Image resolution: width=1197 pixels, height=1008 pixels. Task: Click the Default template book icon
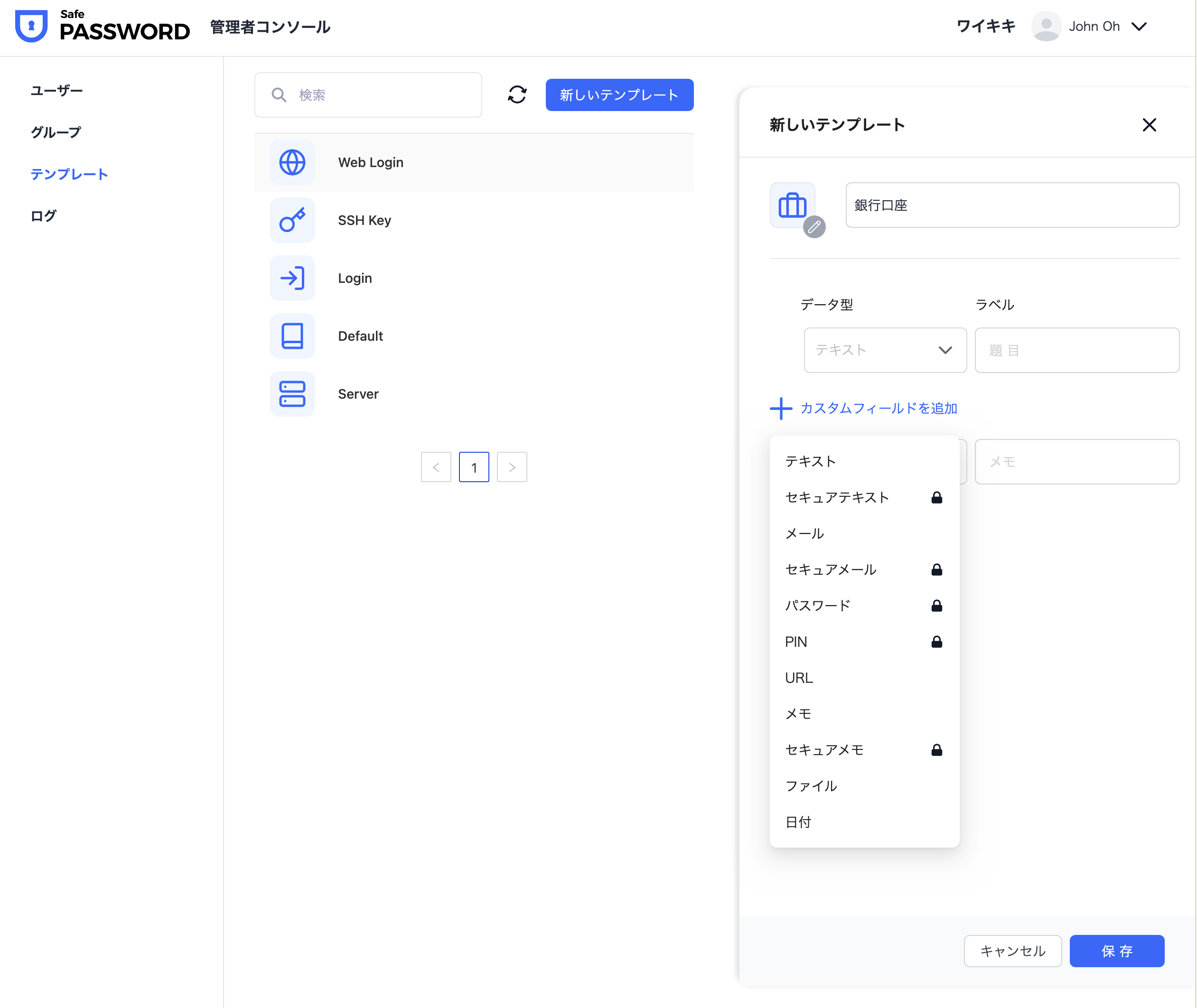coord(292,336)
